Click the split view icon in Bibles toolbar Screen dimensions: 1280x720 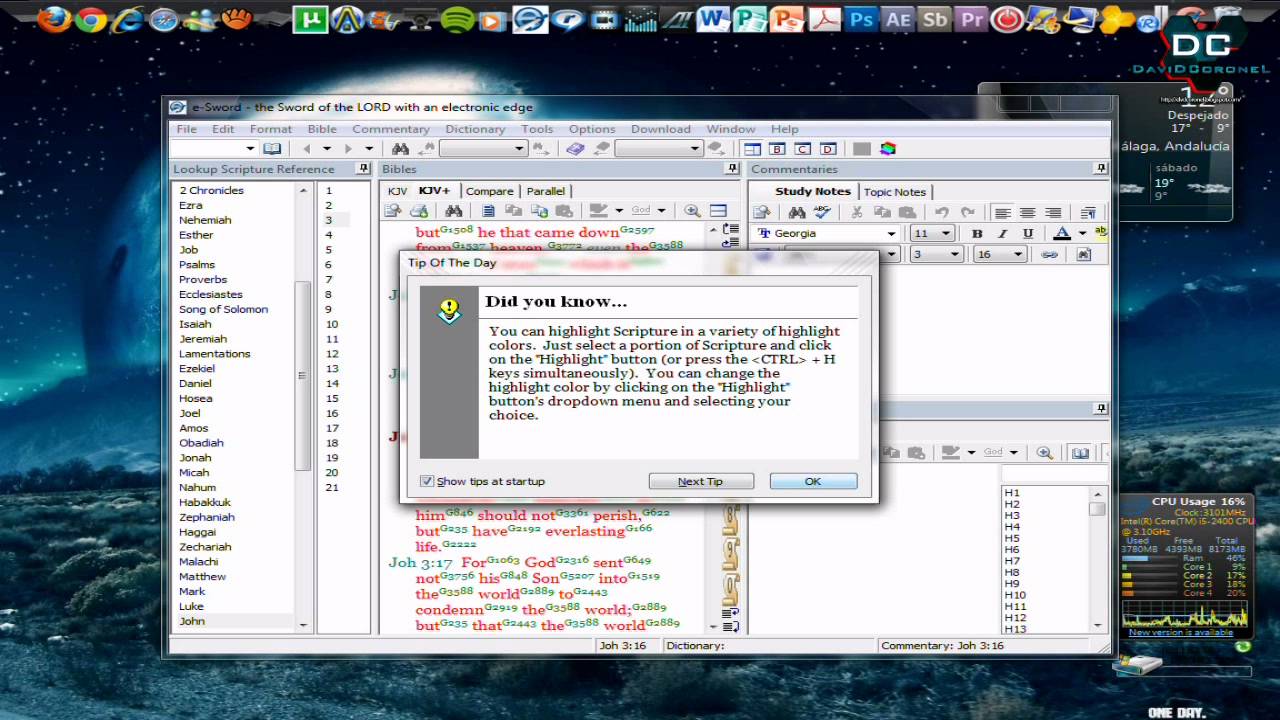click(x=718, y=211)
